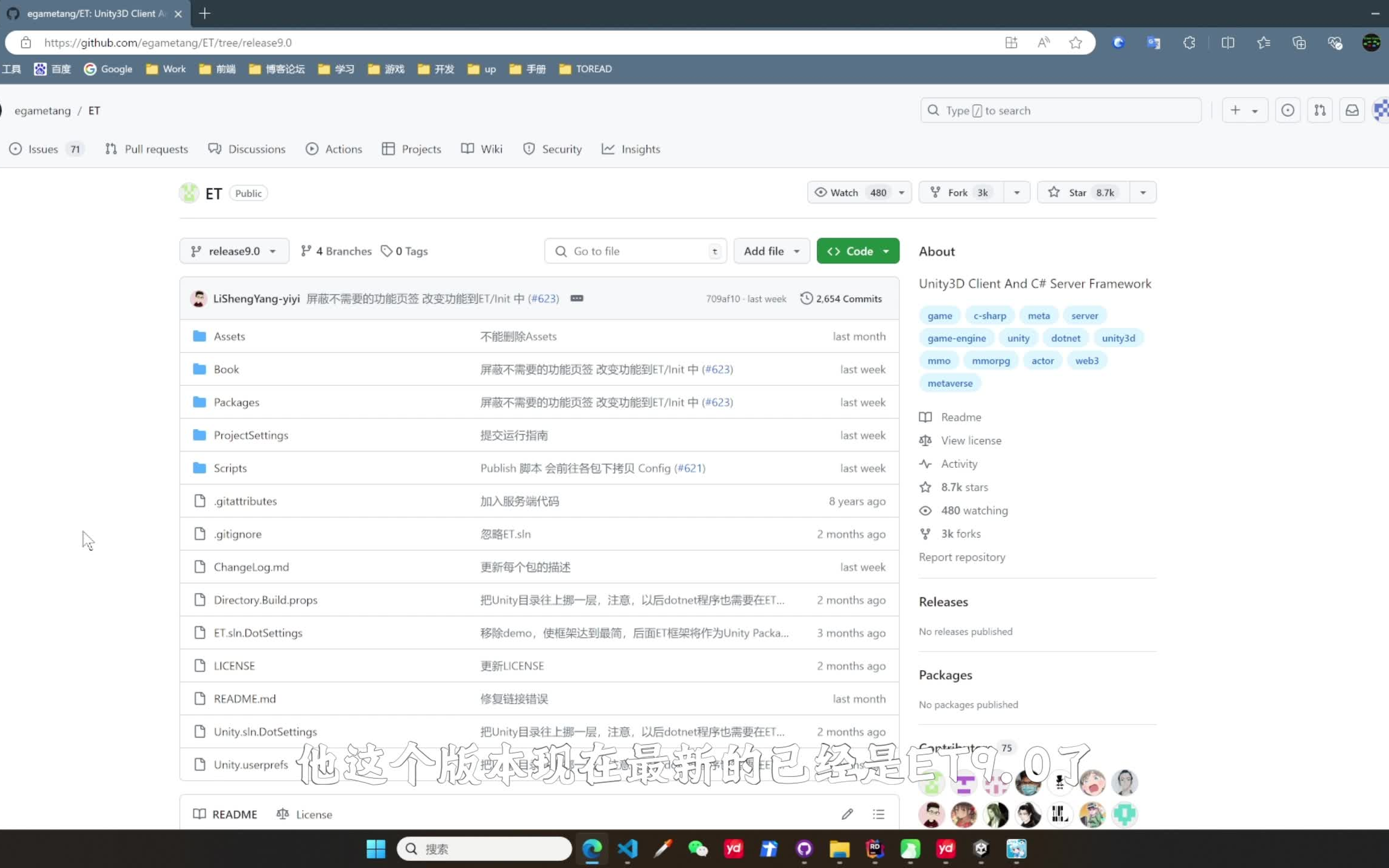The image size is (1389, 868).
Task: Switch to the License tab
Action: [304, 814]
